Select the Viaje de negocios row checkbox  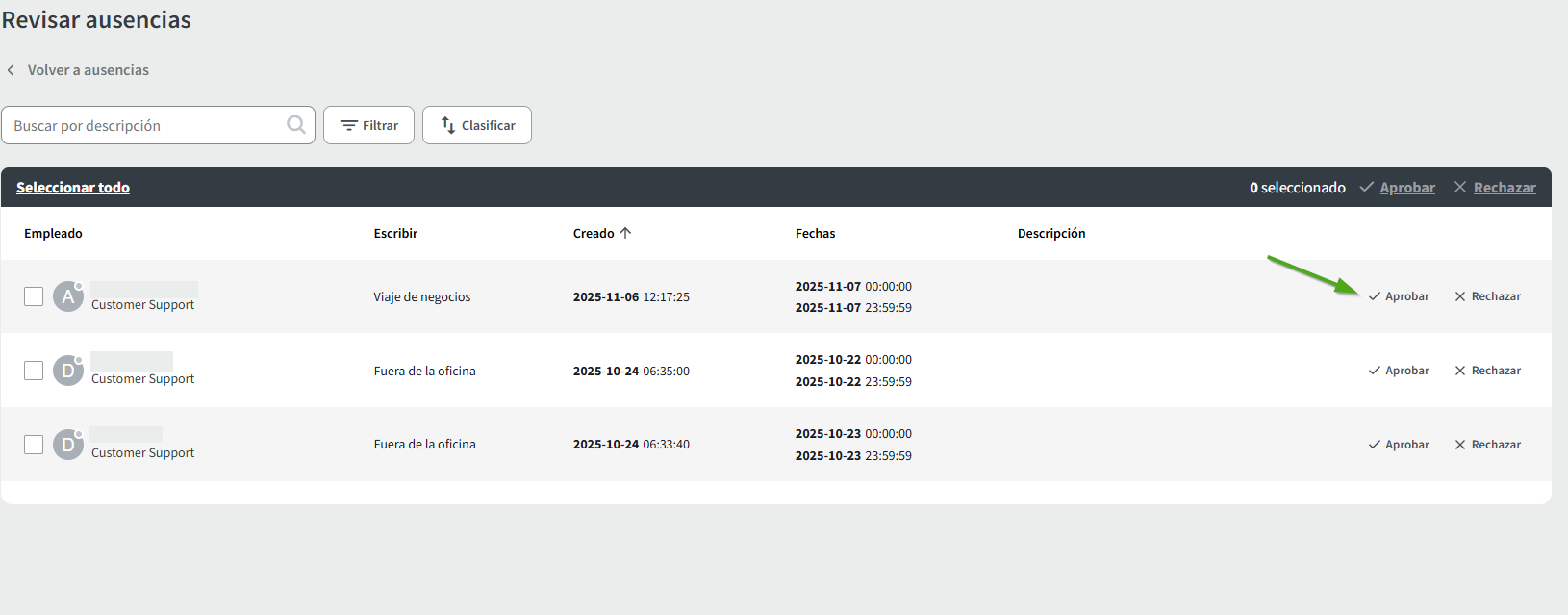(x=34, y=296)
